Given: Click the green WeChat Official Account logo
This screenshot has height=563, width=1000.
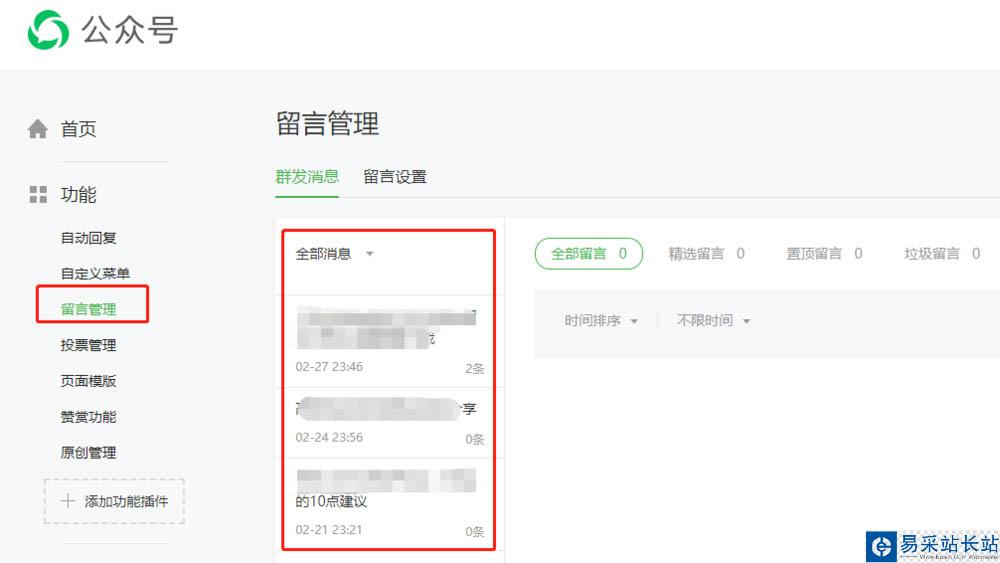Looking at the screenshot, I should [x=48, y=31].
